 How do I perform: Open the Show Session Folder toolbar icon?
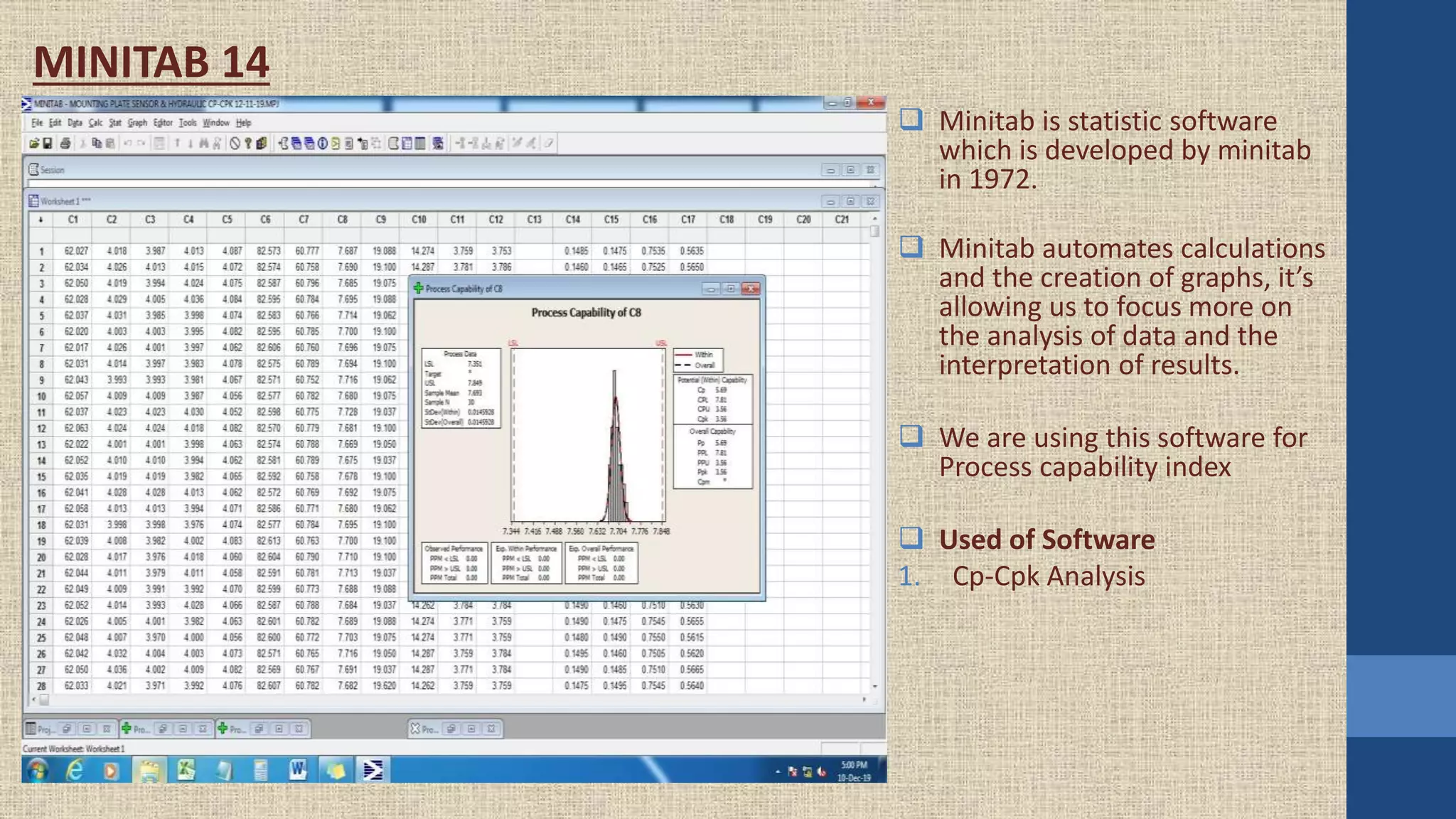284,144
